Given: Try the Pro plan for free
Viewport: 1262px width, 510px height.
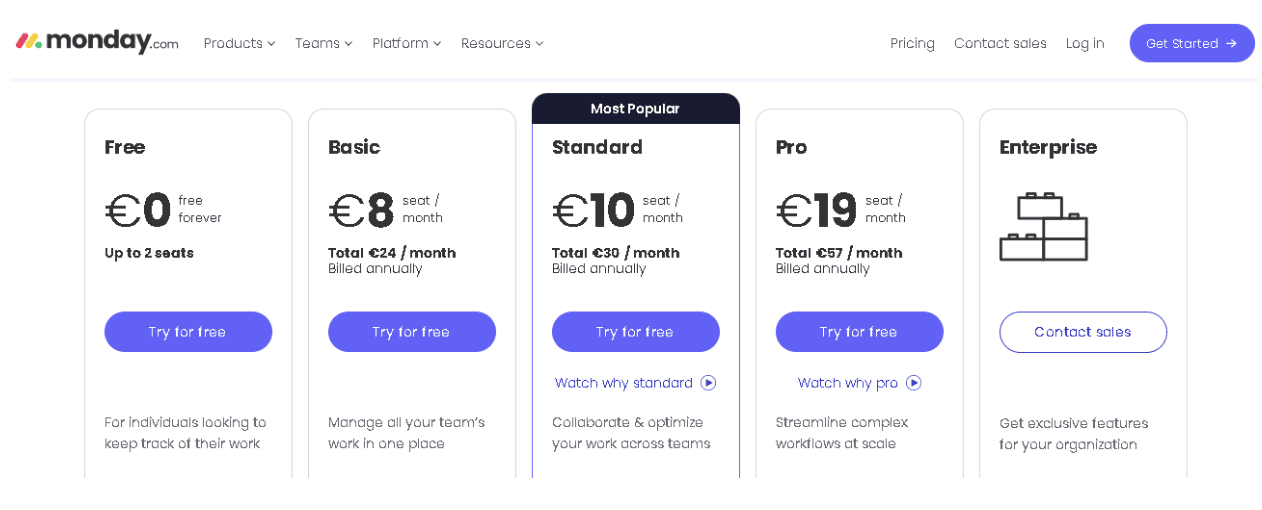Looking at the screenshot, I should [859, 332].
